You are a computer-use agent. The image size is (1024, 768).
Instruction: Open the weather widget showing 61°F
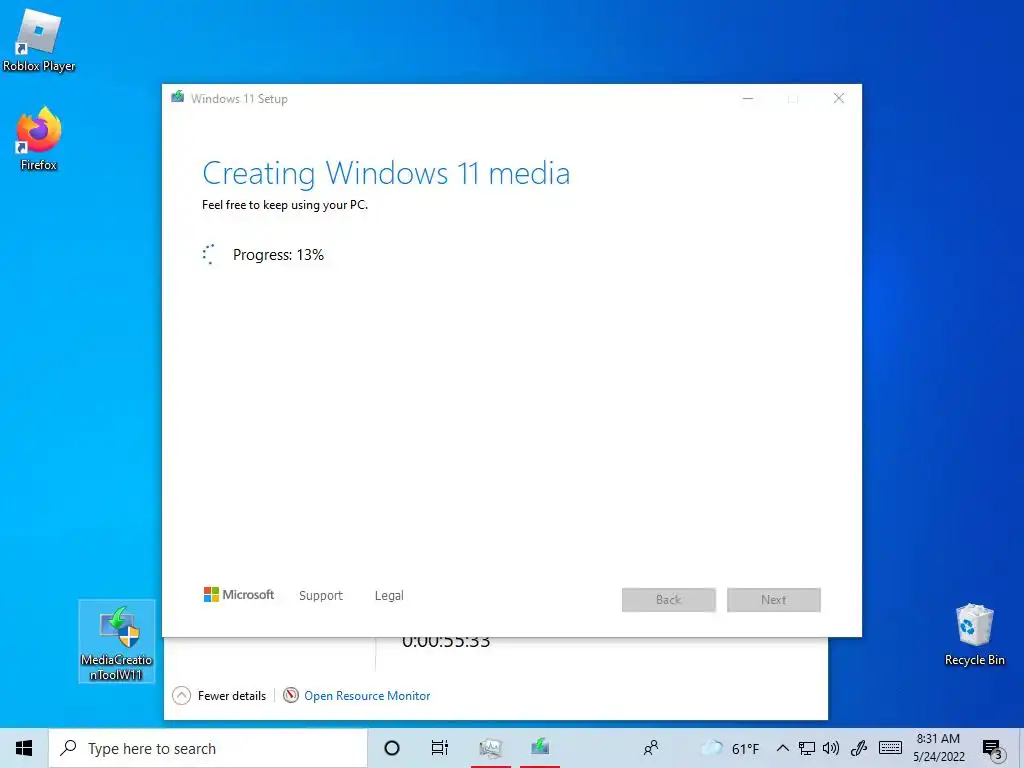(x=729, y=748)
